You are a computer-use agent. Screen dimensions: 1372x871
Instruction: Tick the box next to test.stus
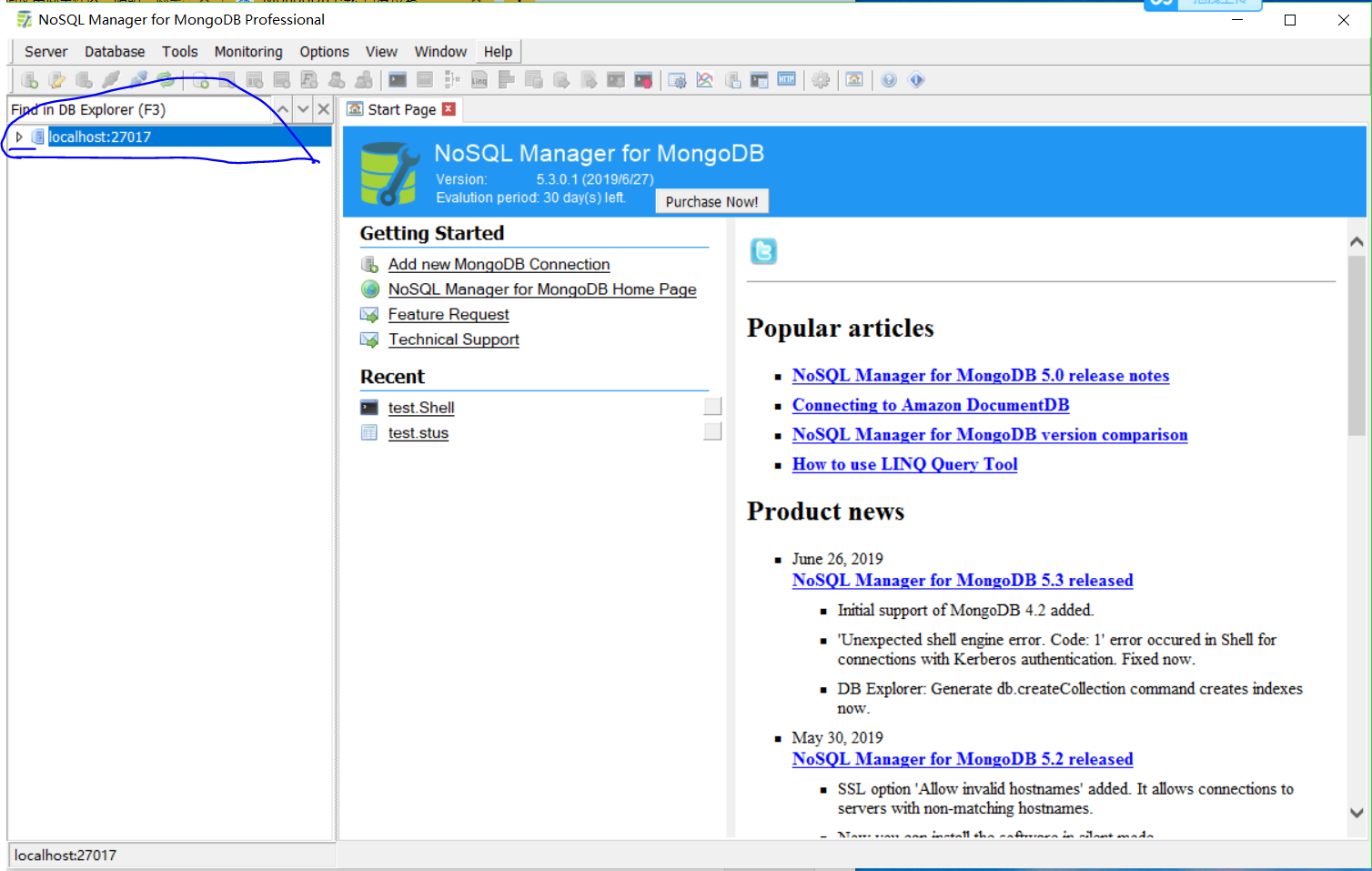(x=712, y=431)
